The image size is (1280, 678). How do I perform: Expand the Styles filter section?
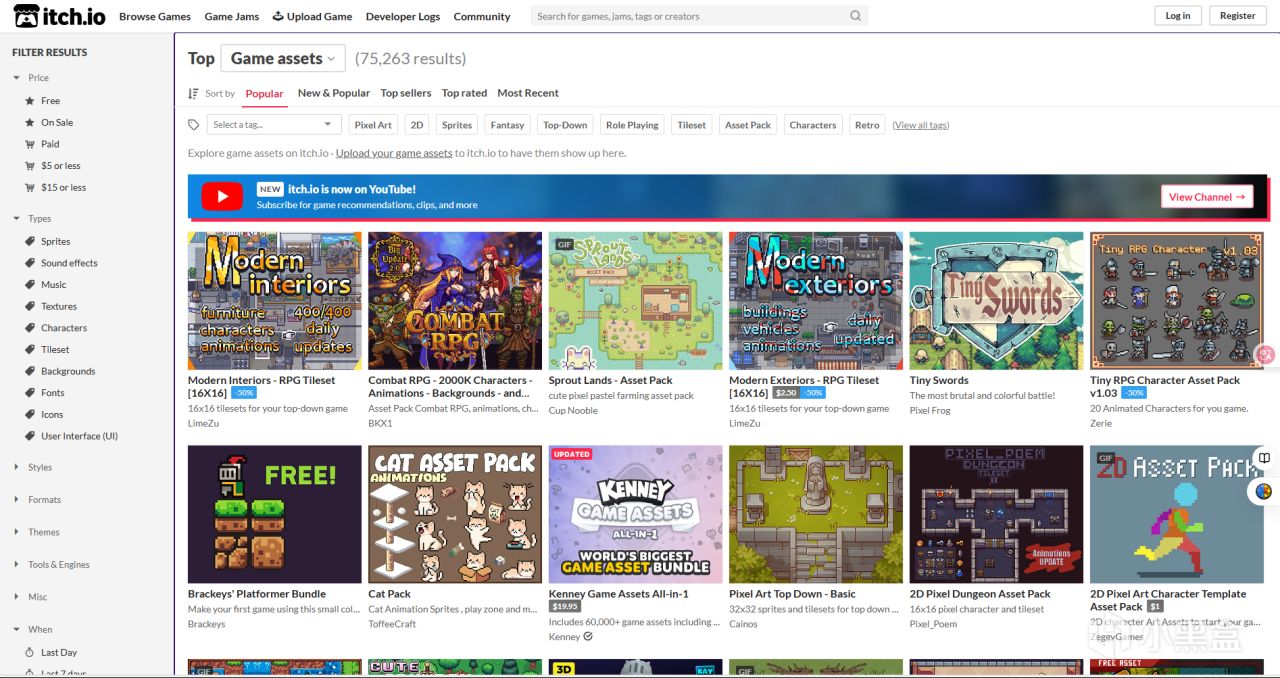click(x=32, y=467)
